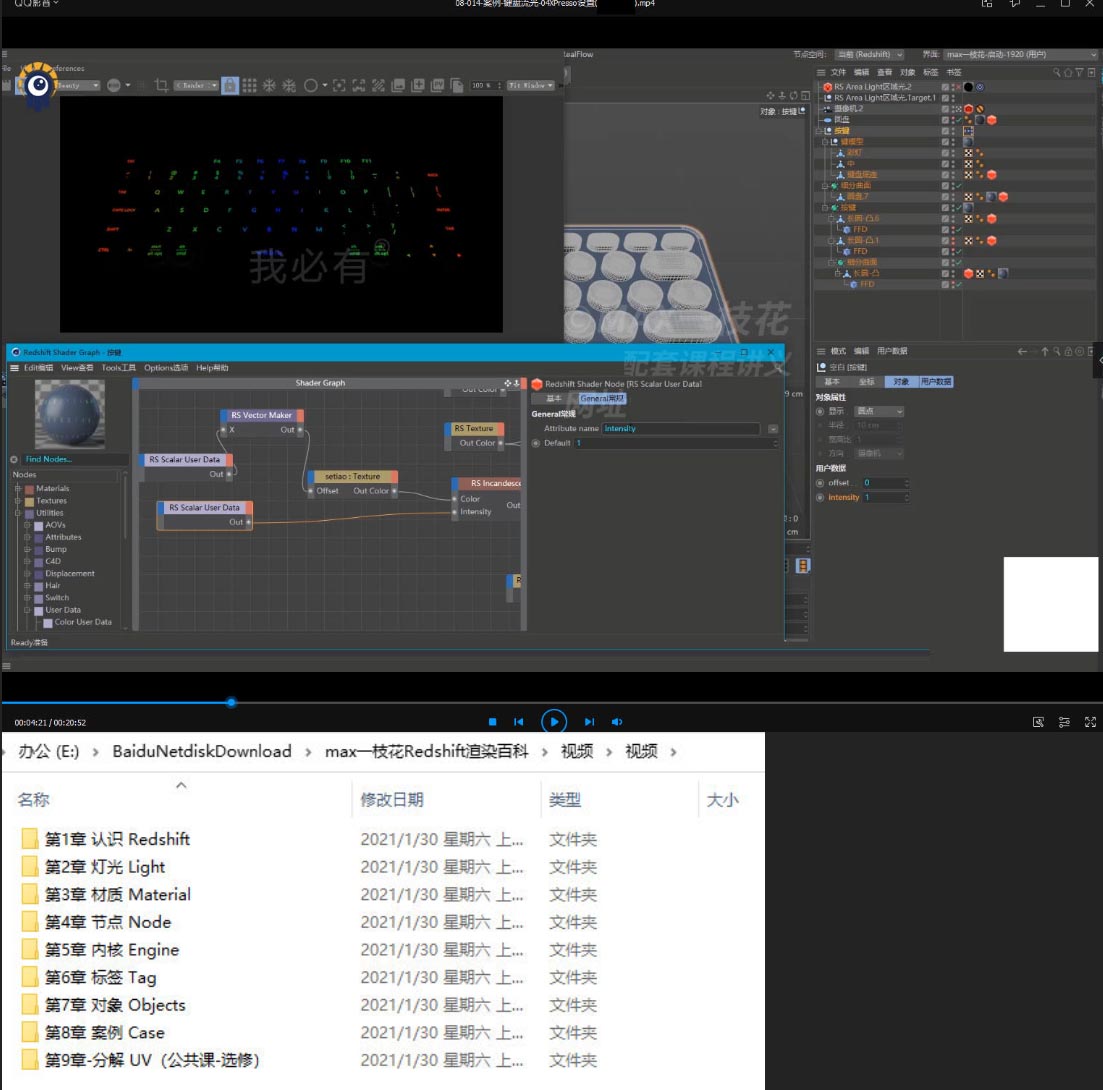This screenshot has width=1103, height=1090.
Task: Toggle the Intensity user data keyframe button
Action: coord(820,498)
